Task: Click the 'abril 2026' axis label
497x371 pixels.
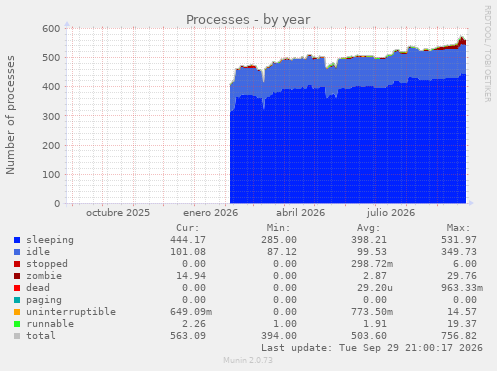Action: (300, 213)
